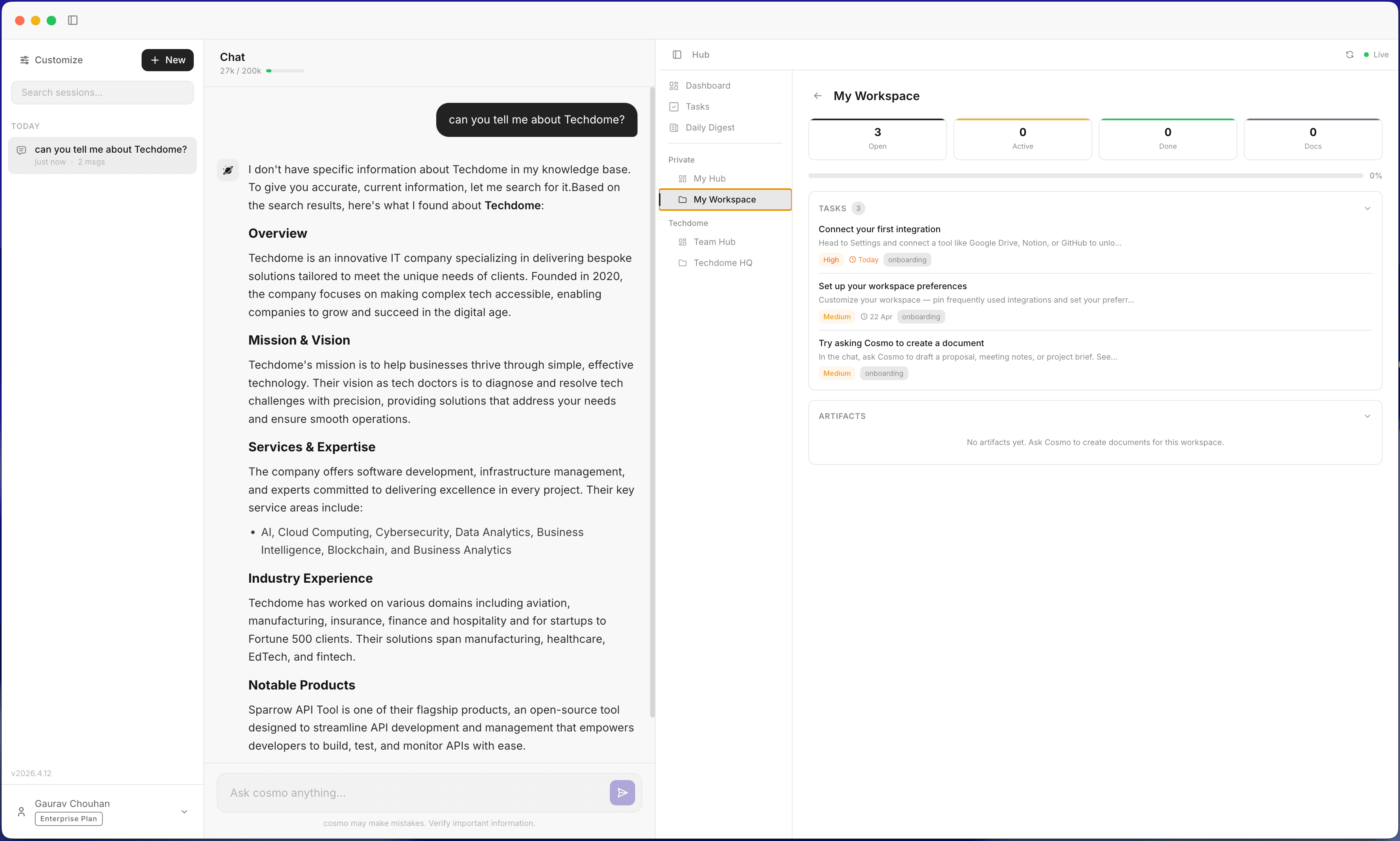Click the chat bubble icon on today's session
Screen dimensions: 1400x841
[x=21, y=150]
